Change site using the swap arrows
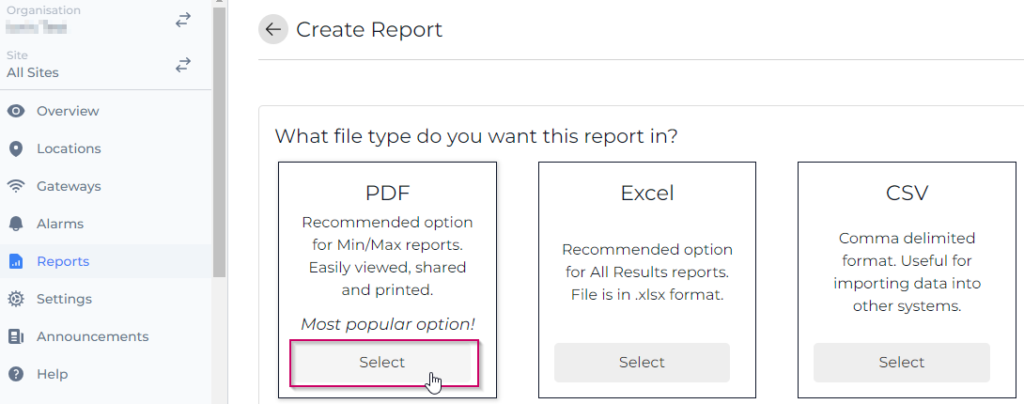 (183, 65)
